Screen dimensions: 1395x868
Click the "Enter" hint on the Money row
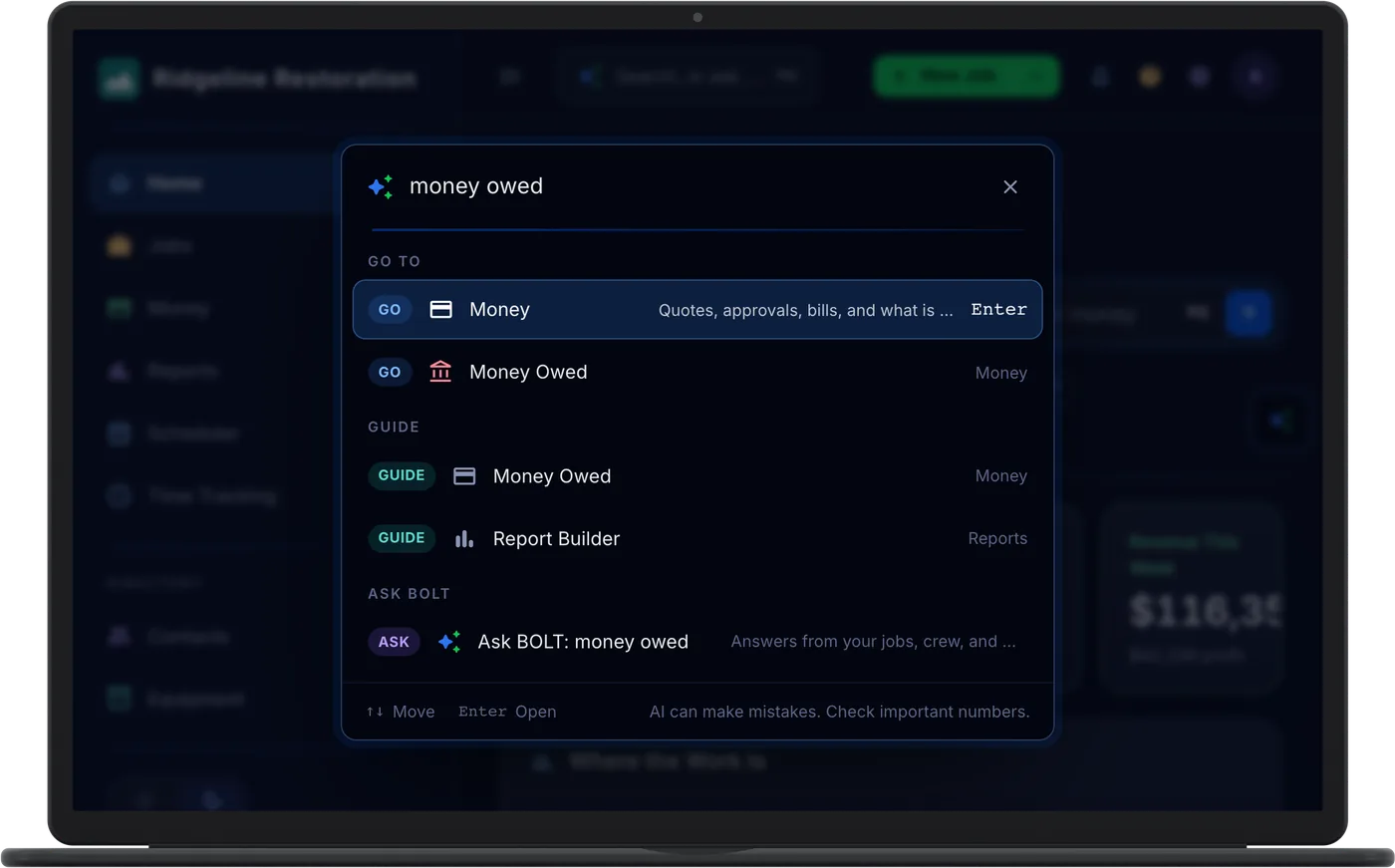point(998,310)
